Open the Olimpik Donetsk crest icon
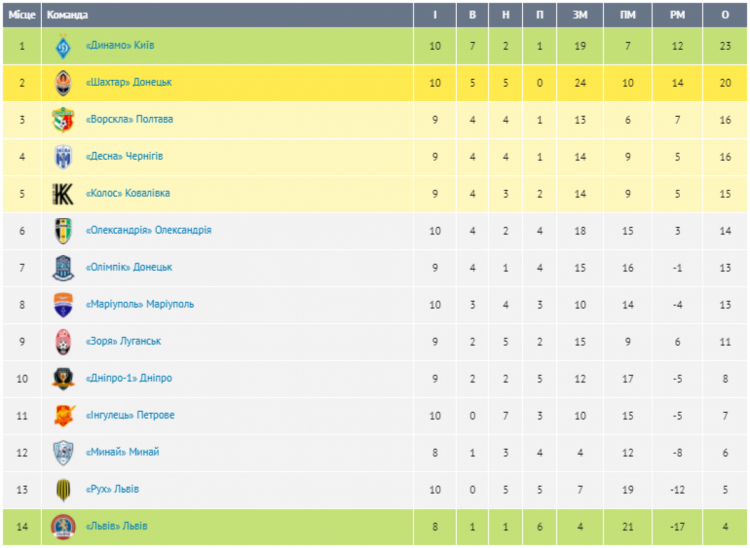The width and height of the screenshot is (750, 548). click(63, 268)
